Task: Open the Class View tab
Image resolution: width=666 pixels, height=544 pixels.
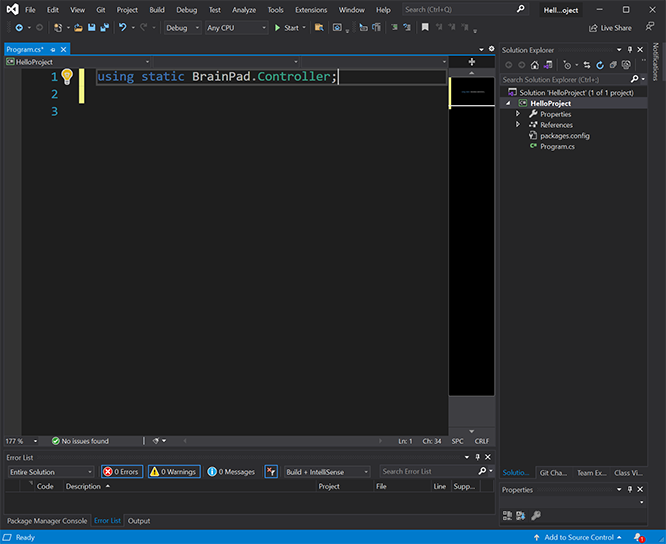Action: (628, 473)
